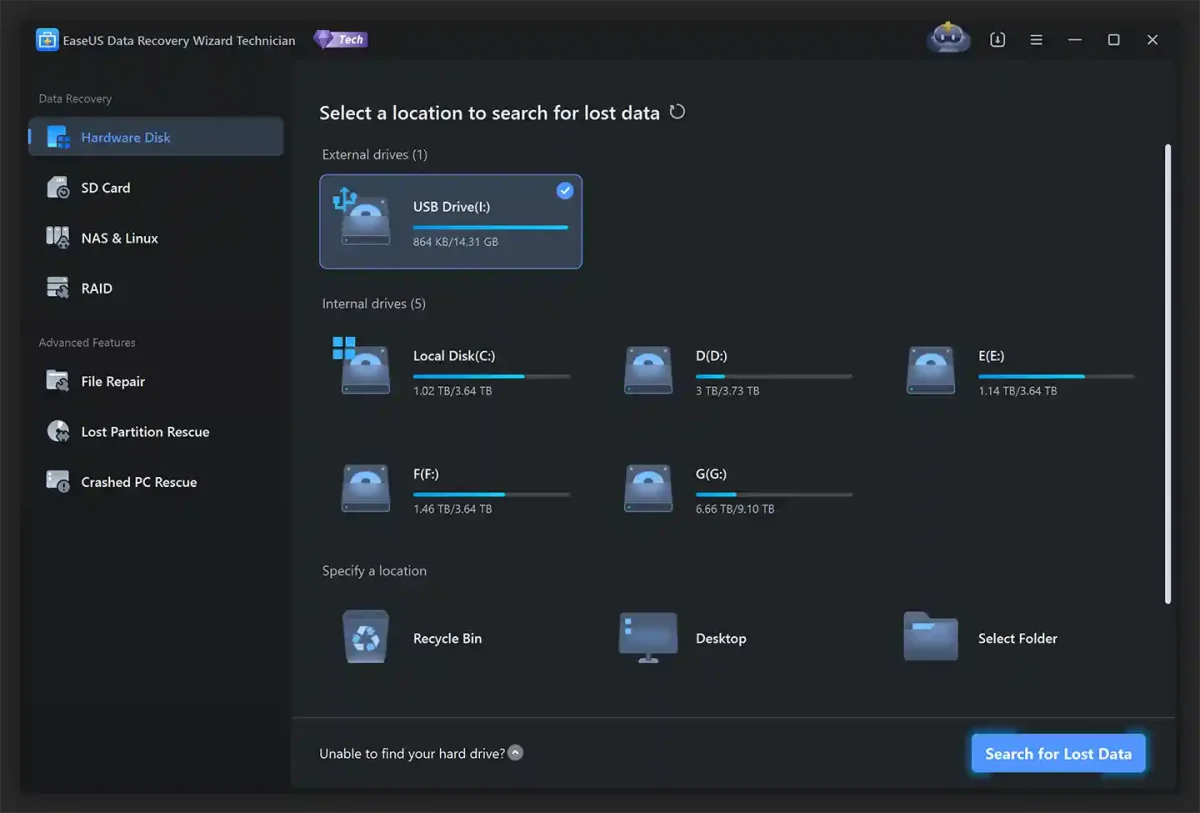
Task: Click the Tech badge near the title
Action: (340, 39)
